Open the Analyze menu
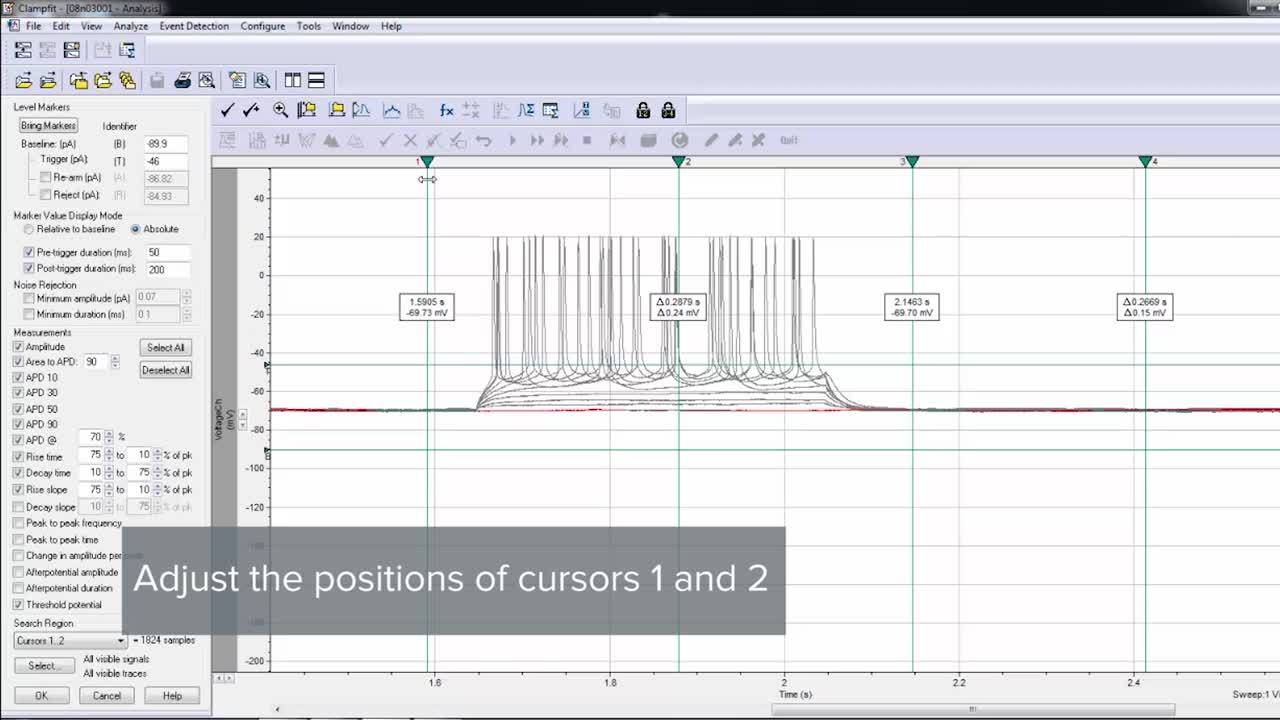This screenshot has height=720, width=1280. (130, 26)
